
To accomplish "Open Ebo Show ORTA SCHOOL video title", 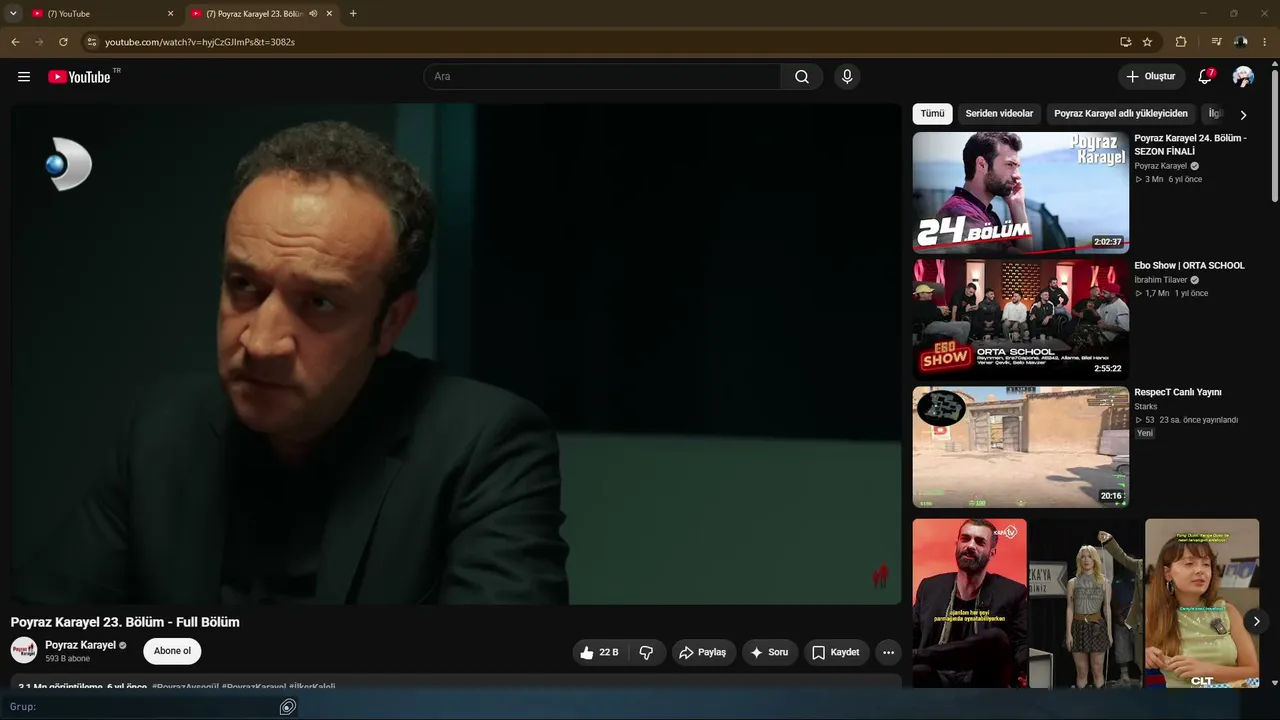I will [1189, 266].
